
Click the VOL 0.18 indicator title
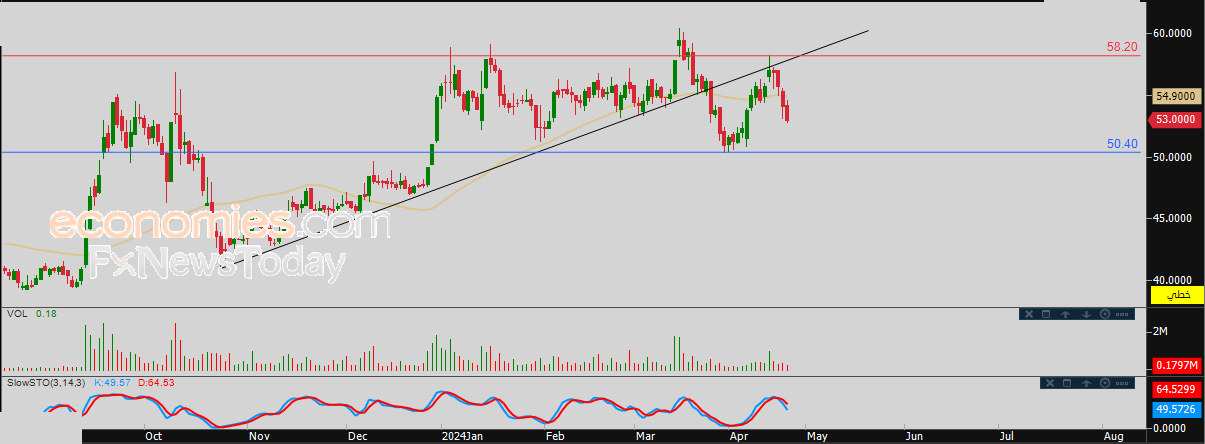(31, 314)
